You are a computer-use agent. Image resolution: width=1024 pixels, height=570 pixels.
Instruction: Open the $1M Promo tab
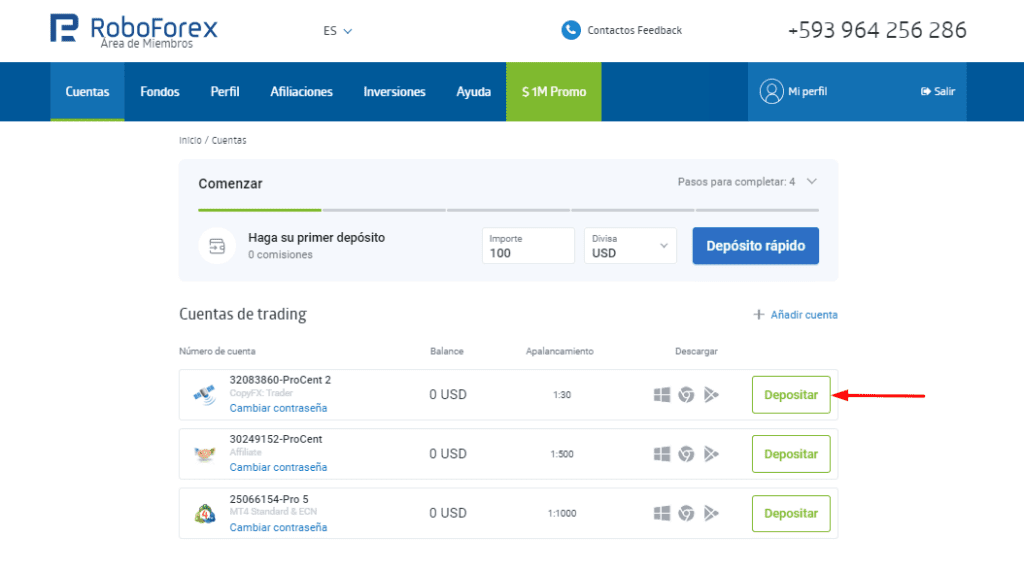coord(554,91)
